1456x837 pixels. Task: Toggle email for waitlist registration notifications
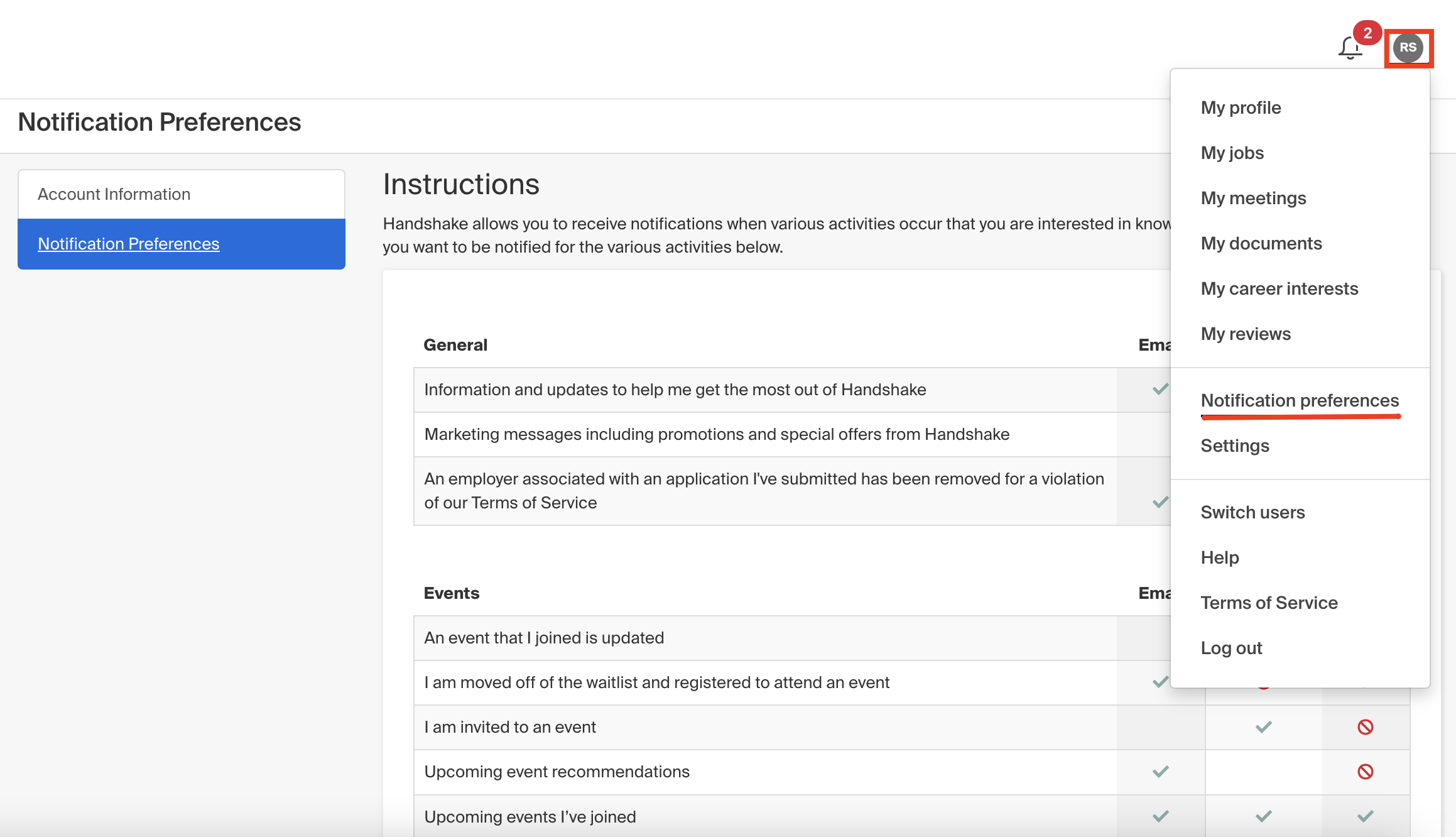click(1159, 682)
